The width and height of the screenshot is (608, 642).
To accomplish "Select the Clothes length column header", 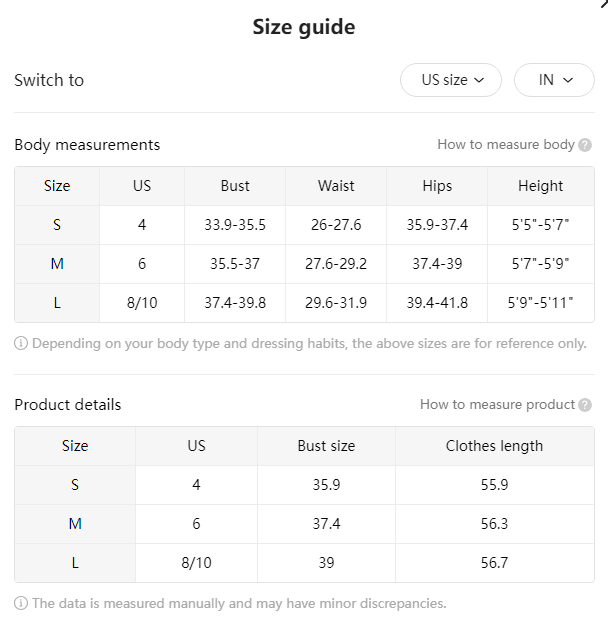I will pos(495,446).
